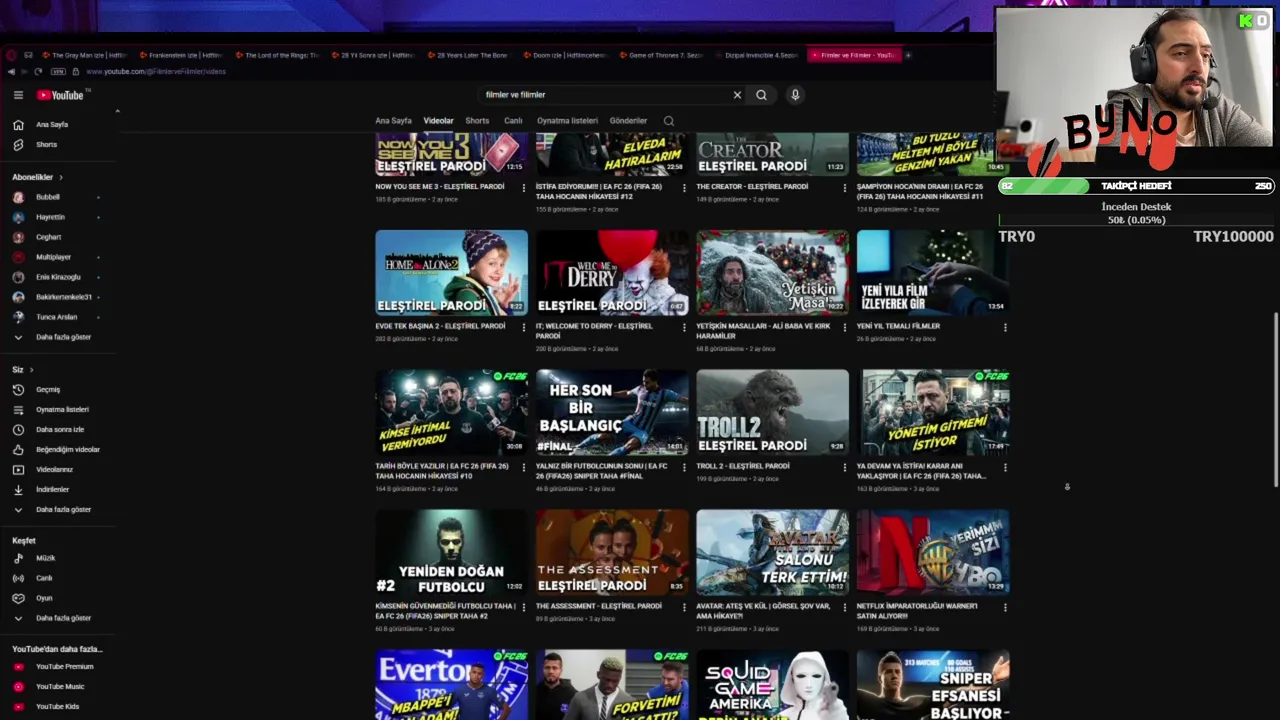1280x720 pixels.
Task: Switch to The Gray Man izle browser tab
Action: click(x=83, y=55)
